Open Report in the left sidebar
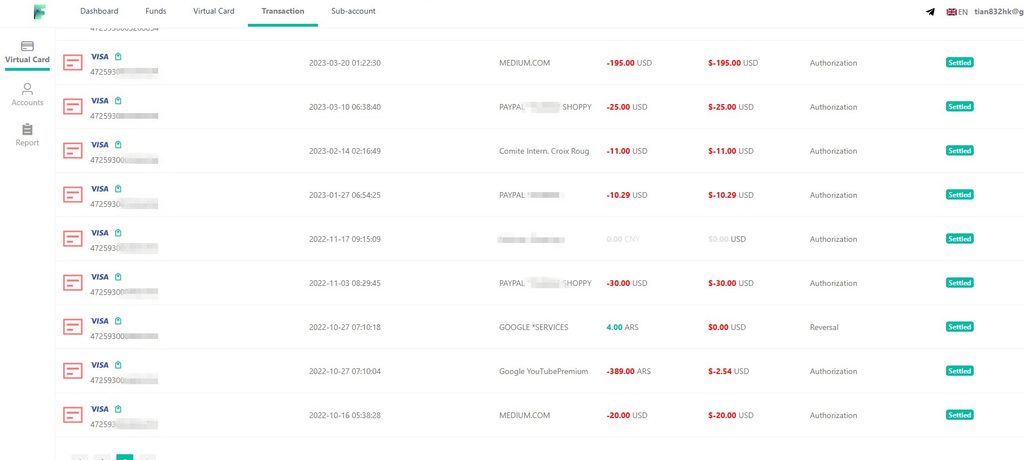Viewport: 1024px width, 460px height. (27, 135)
